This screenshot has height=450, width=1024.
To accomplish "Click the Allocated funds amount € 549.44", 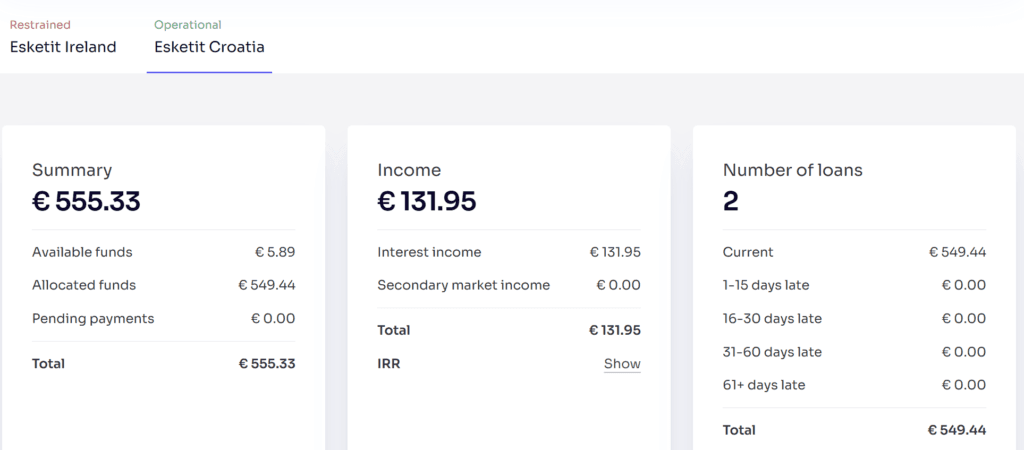I will pyautogui.click(x=266, y=285).
